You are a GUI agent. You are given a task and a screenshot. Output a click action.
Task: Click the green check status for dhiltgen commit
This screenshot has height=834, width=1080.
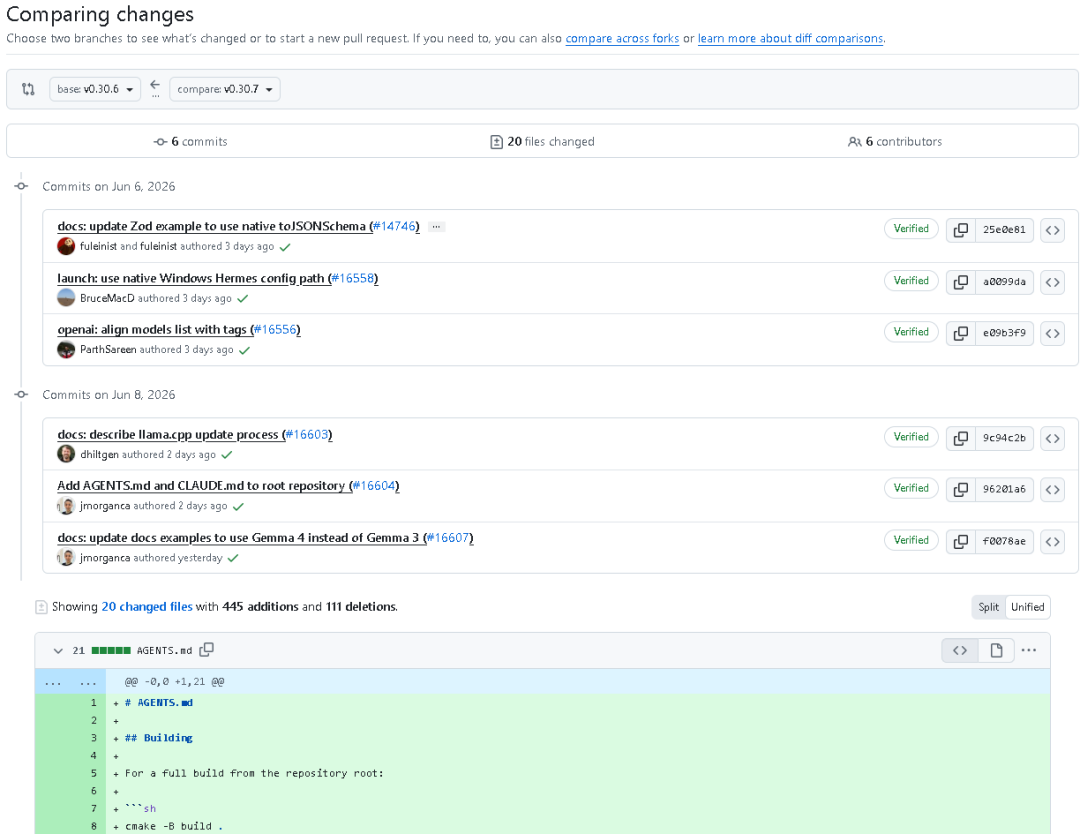click(227, 455)
